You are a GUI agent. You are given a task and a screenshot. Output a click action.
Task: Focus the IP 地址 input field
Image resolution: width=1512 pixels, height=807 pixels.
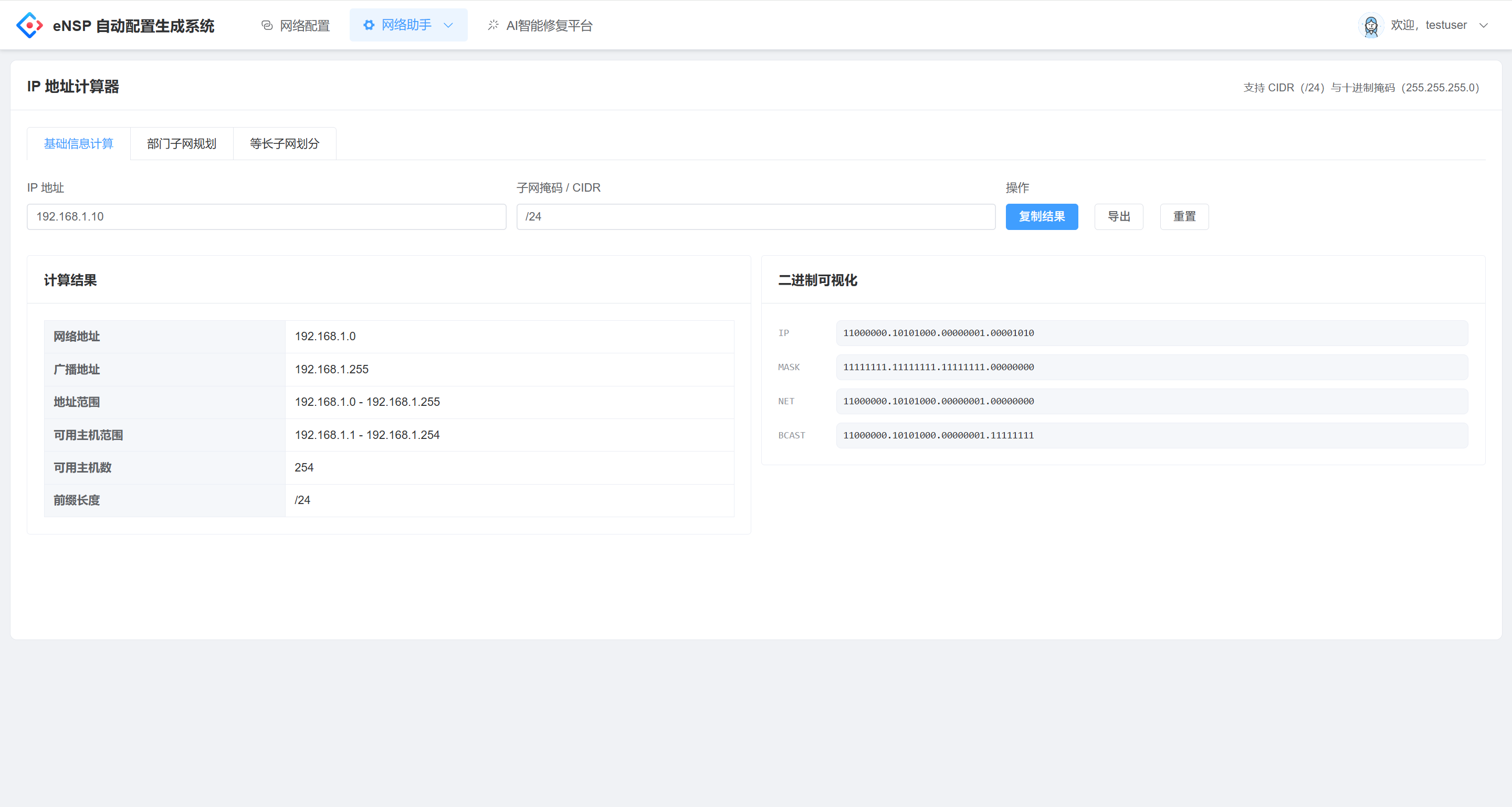click(266, 216)
